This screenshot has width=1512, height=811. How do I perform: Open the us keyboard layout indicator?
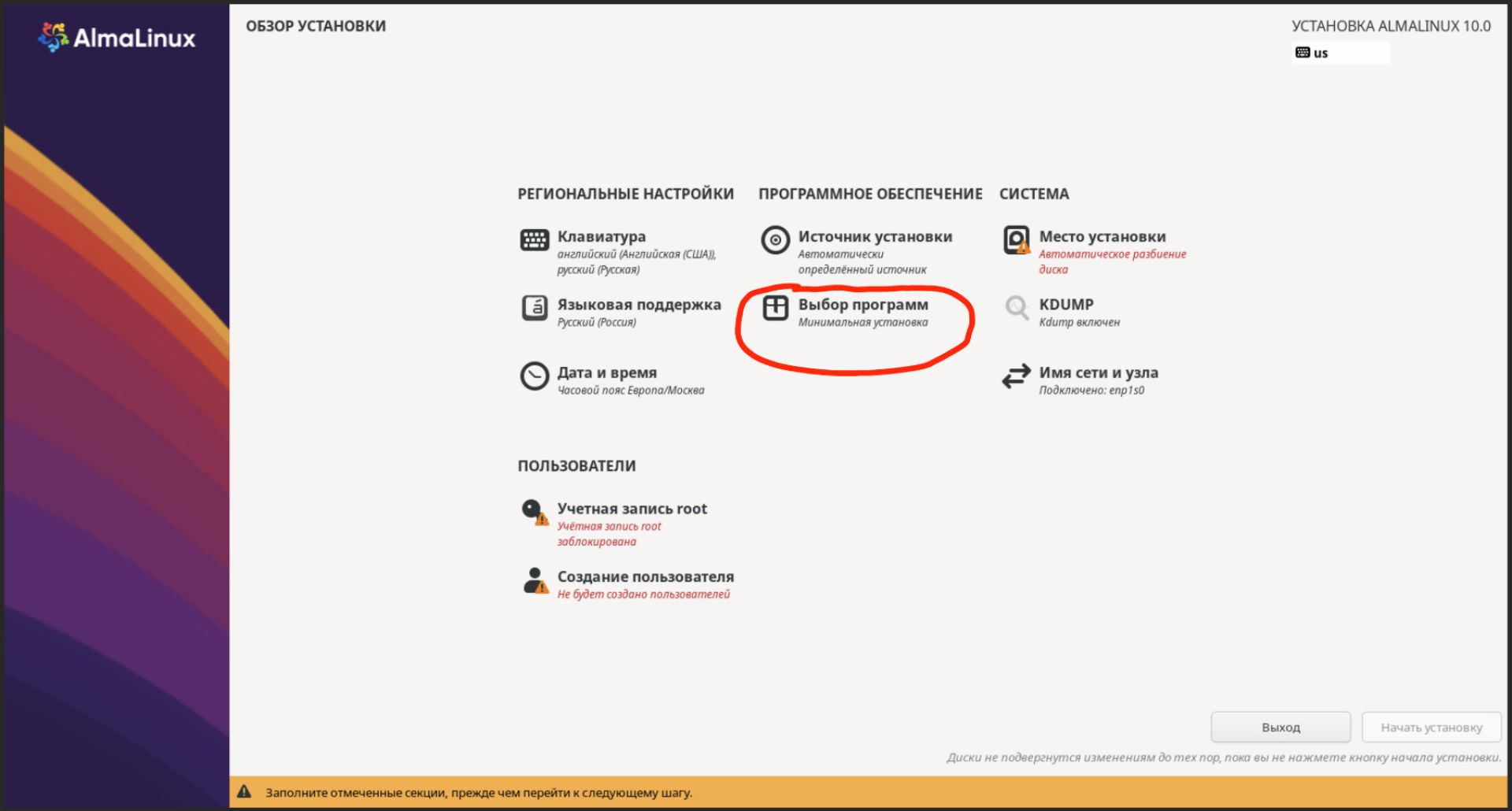1340,53
